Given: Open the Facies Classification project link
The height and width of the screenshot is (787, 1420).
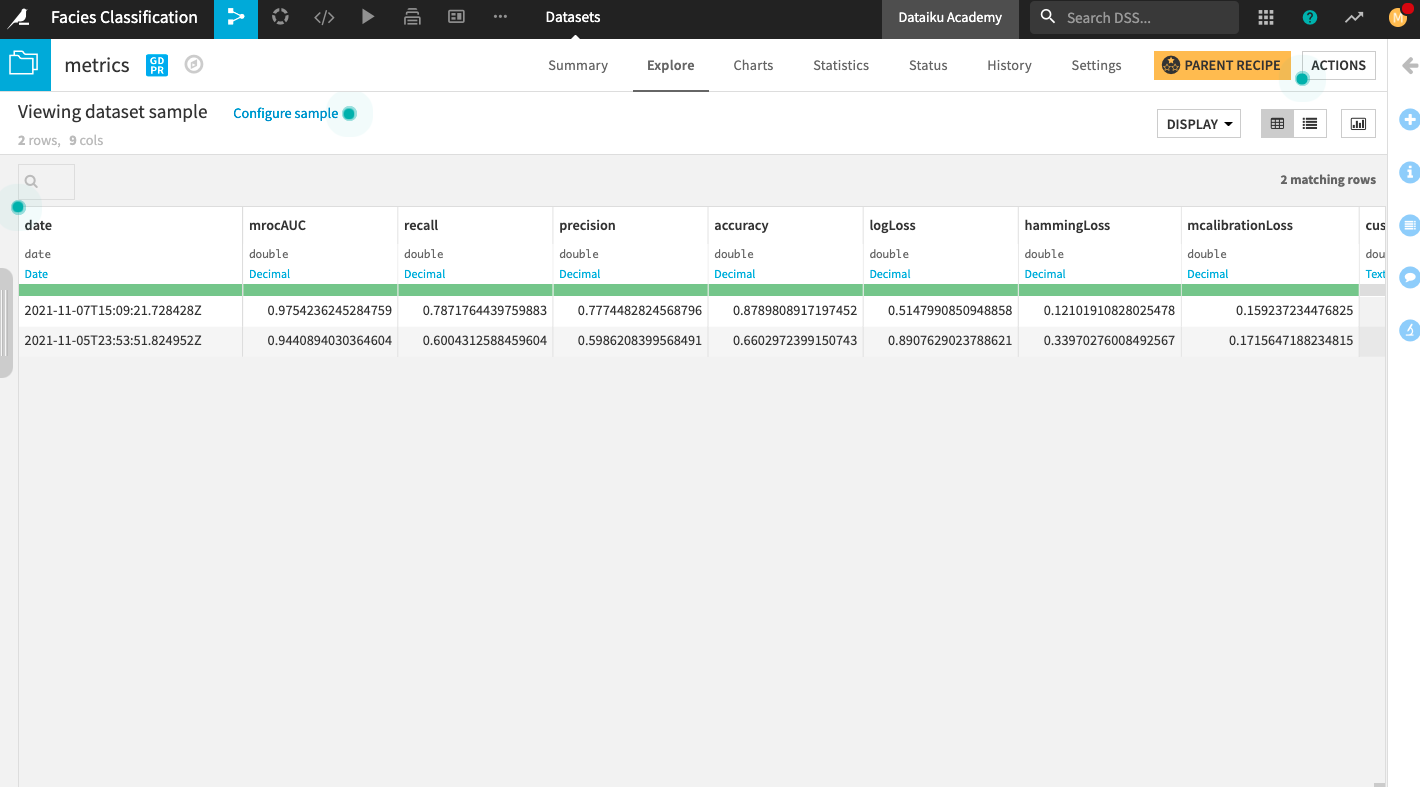Looking at the screenshot, I should pos(124,17).
